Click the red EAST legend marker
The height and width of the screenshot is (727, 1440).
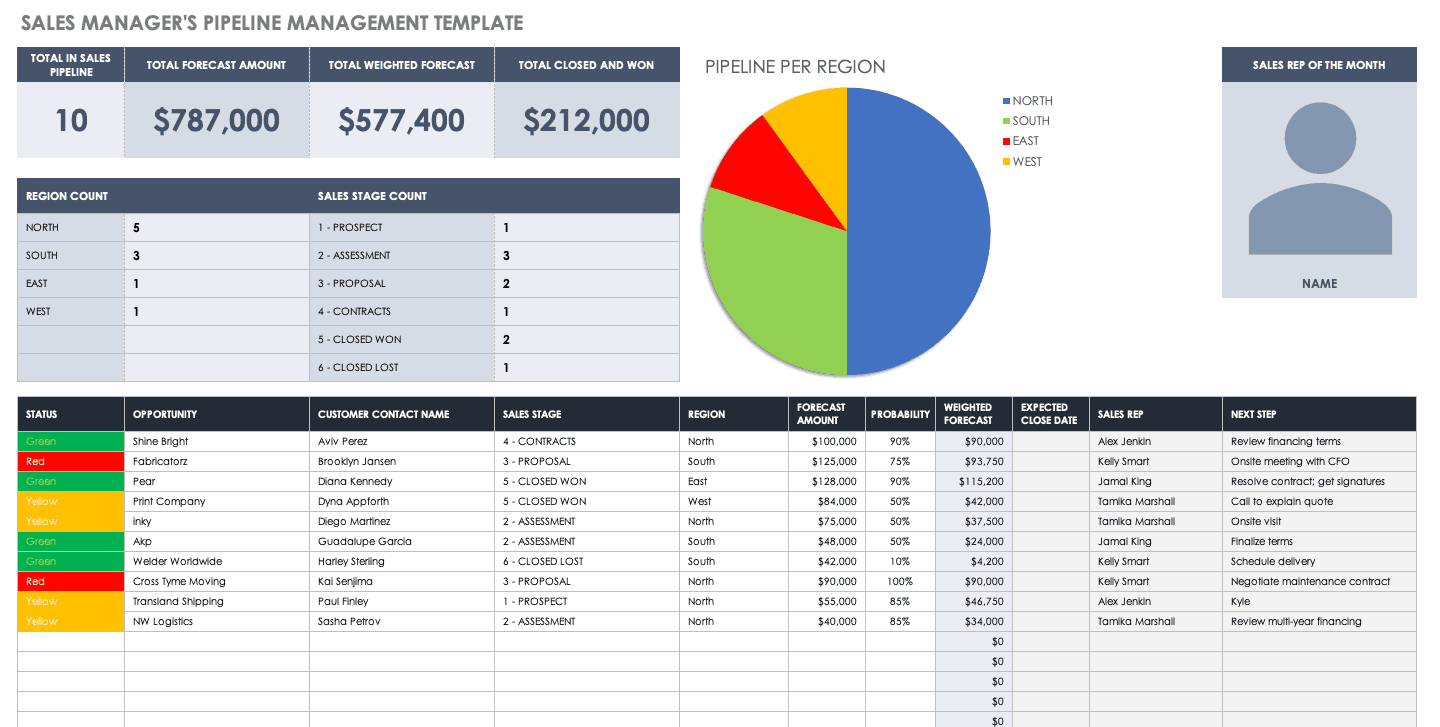coord(1006,142)
